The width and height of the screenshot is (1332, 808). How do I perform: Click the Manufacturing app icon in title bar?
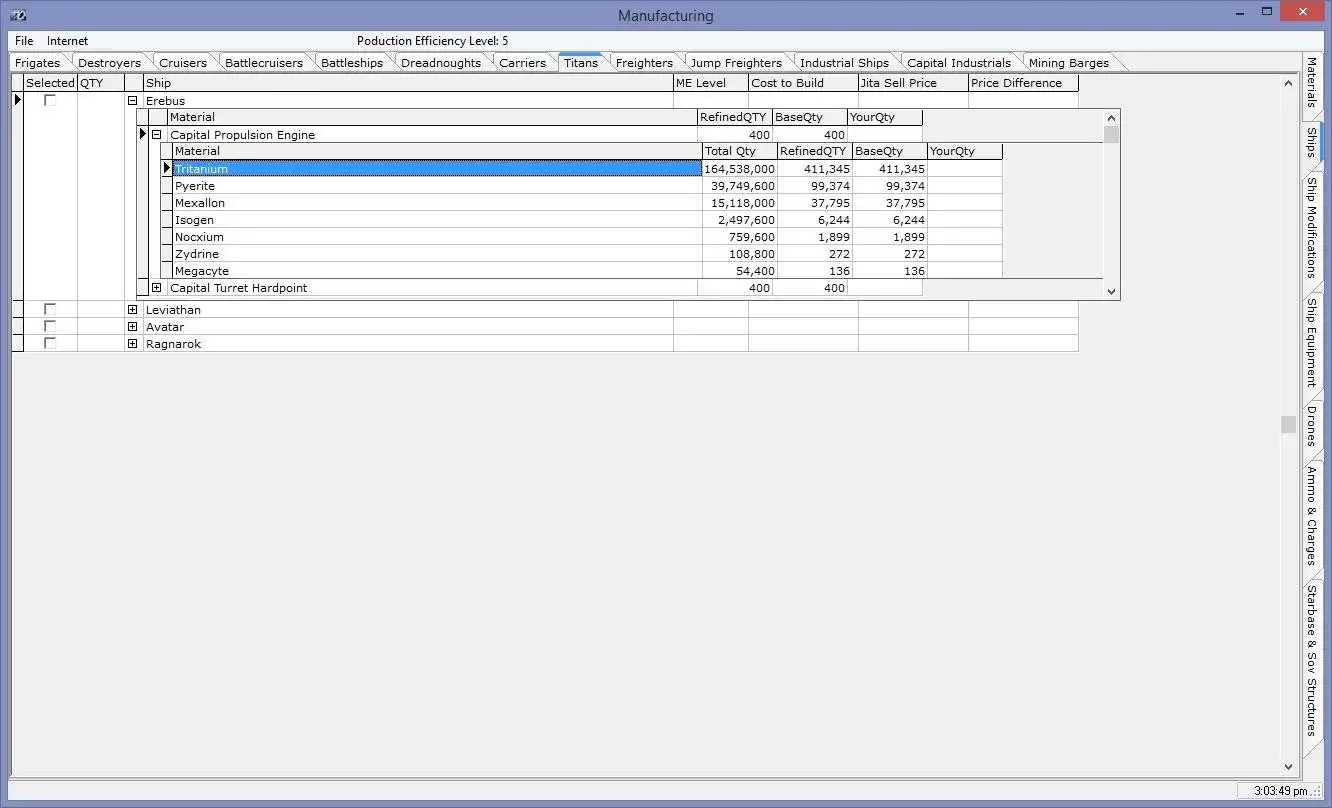tap(17, 14)
